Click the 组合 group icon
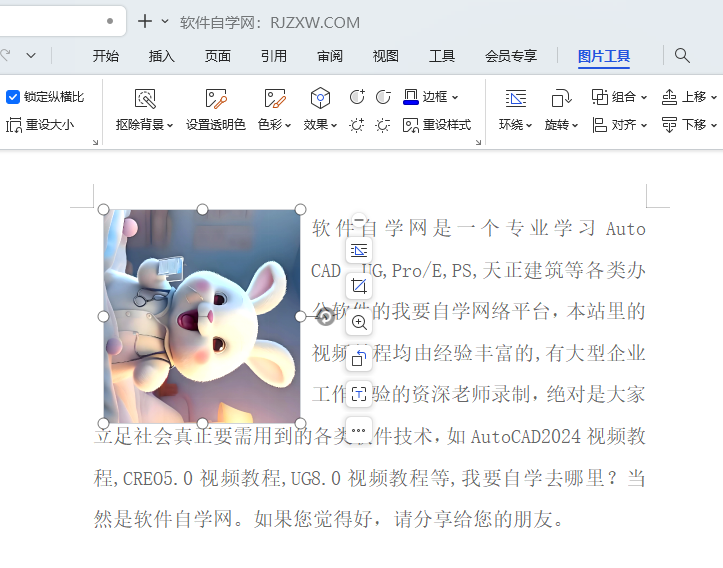Image resolution: width=723 pixels, height=568 pixels. click(600, 97)
